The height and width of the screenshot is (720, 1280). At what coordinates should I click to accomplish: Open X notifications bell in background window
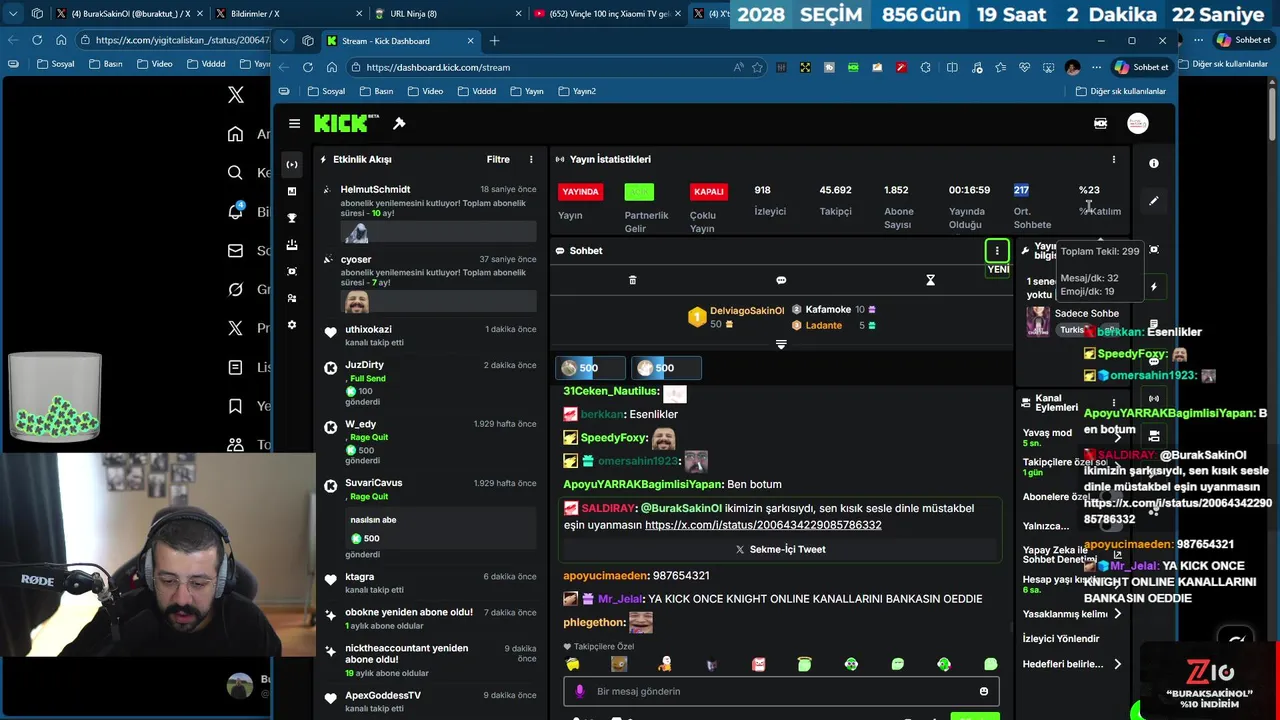coord(236,211)
